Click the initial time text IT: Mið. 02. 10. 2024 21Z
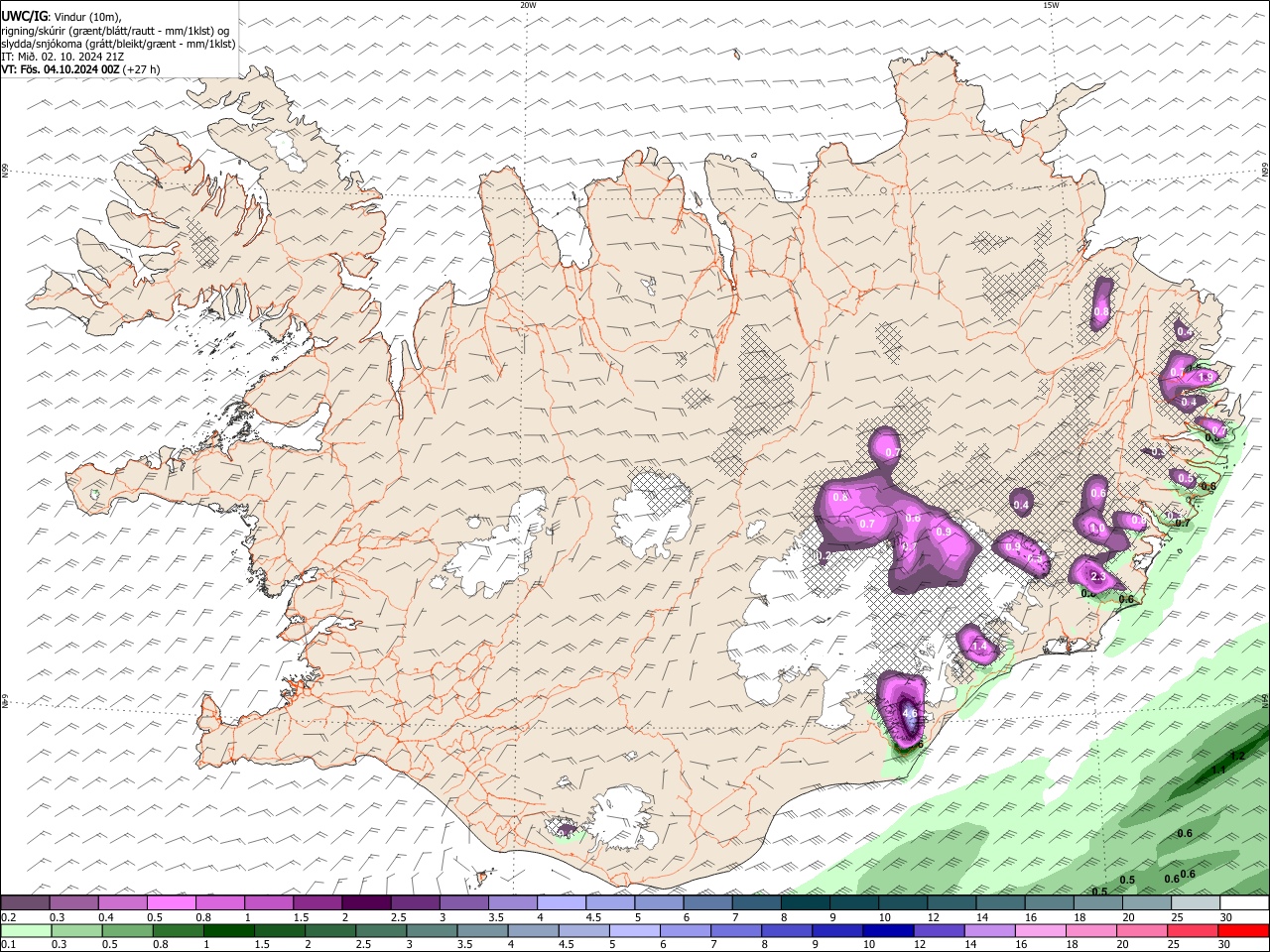The image size is (1270, 952). (x=62, y=57)
